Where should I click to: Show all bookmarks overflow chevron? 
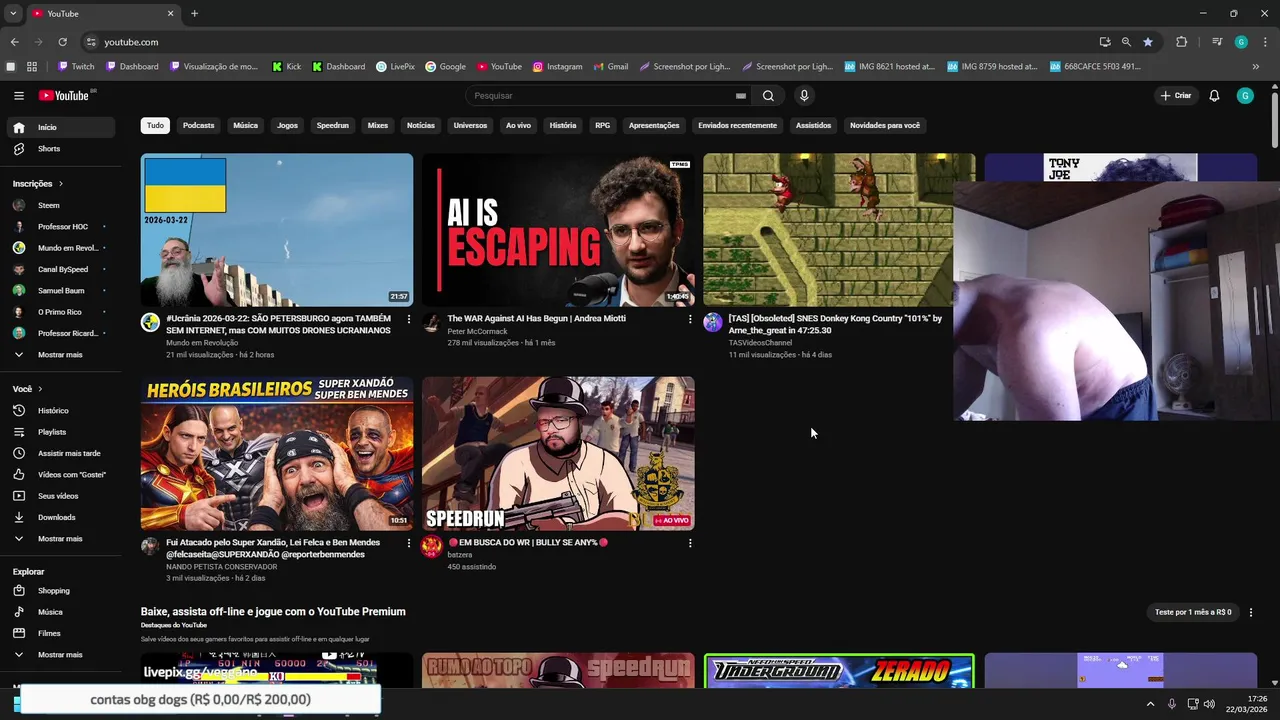(1256, 67)
